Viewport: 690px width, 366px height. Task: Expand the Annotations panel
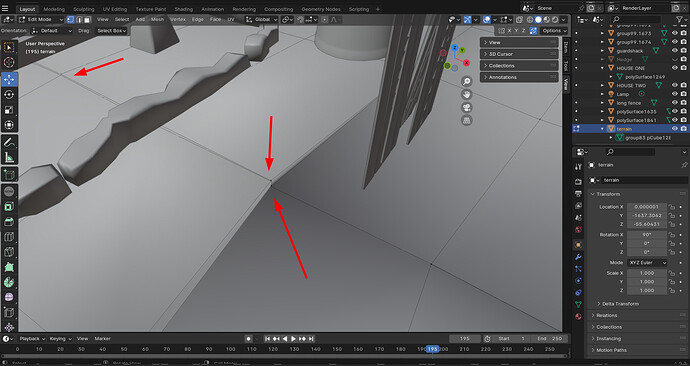(519, 77)
